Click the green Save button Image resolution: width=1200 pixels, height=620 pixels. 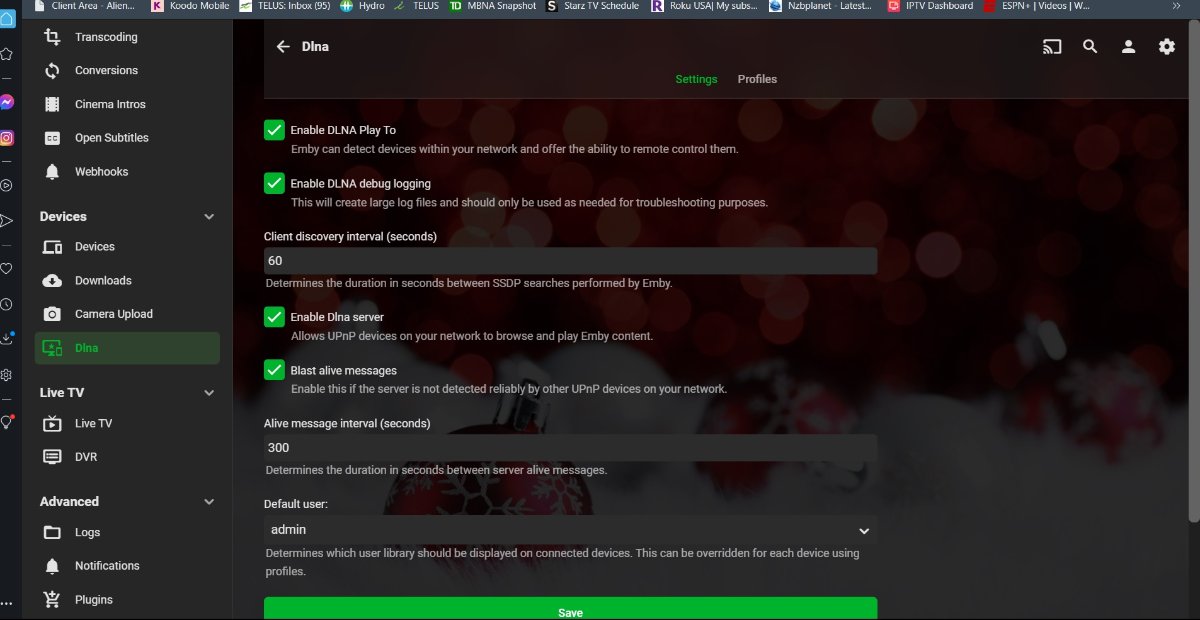click(570, 609)
